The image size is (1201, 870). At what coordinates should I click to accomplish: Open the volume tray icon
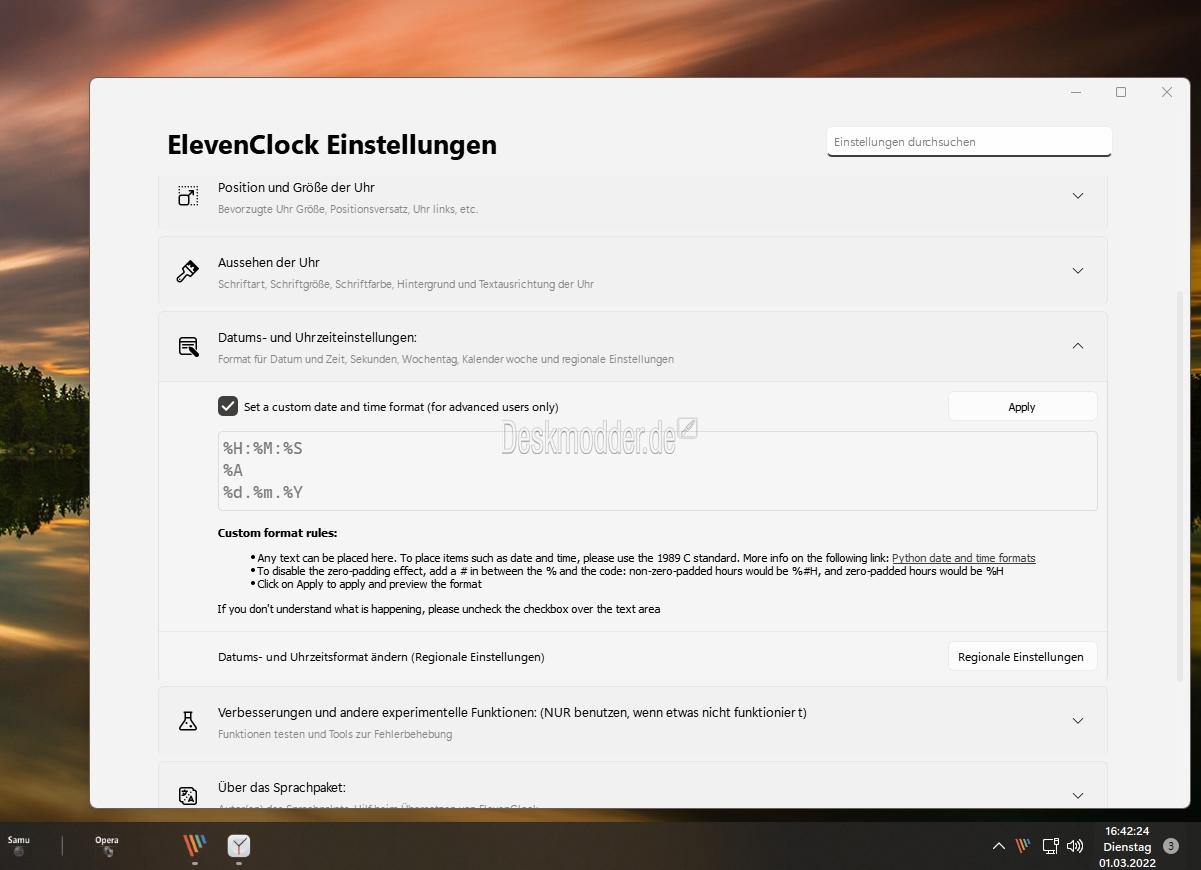coord(1075,846)
